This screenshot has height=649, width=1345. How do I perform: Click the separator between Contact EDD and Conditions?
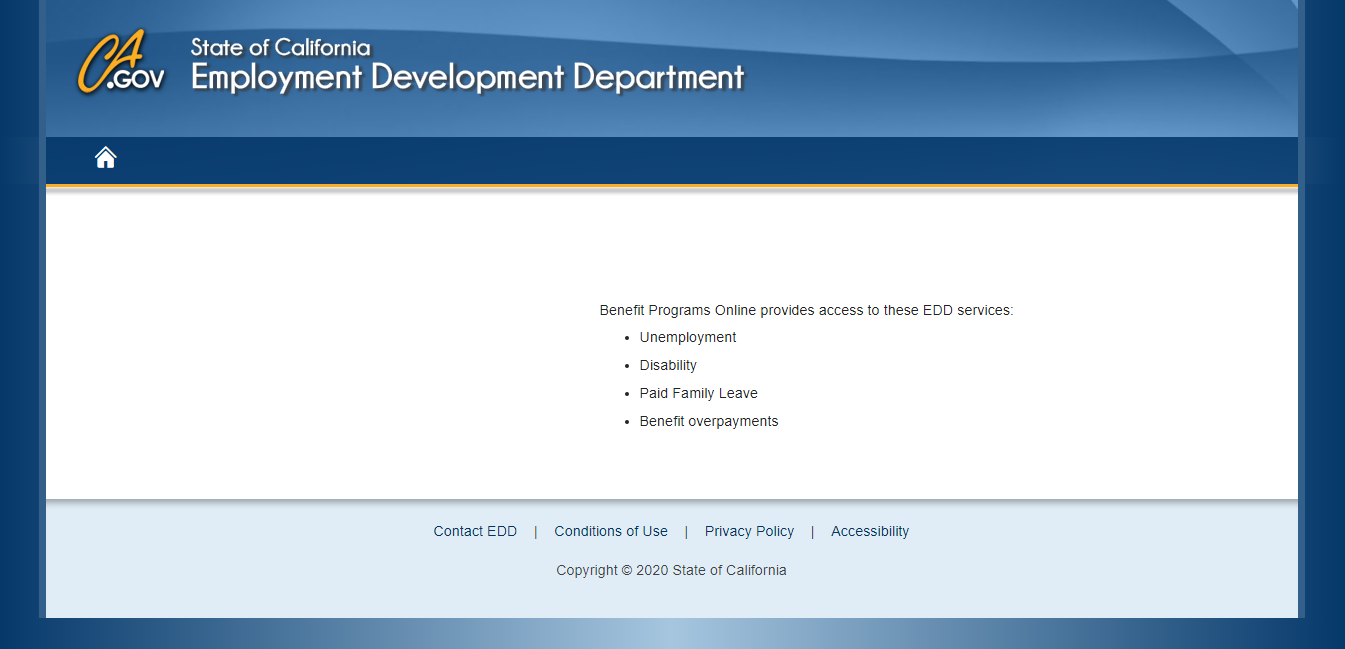(535, 531)
